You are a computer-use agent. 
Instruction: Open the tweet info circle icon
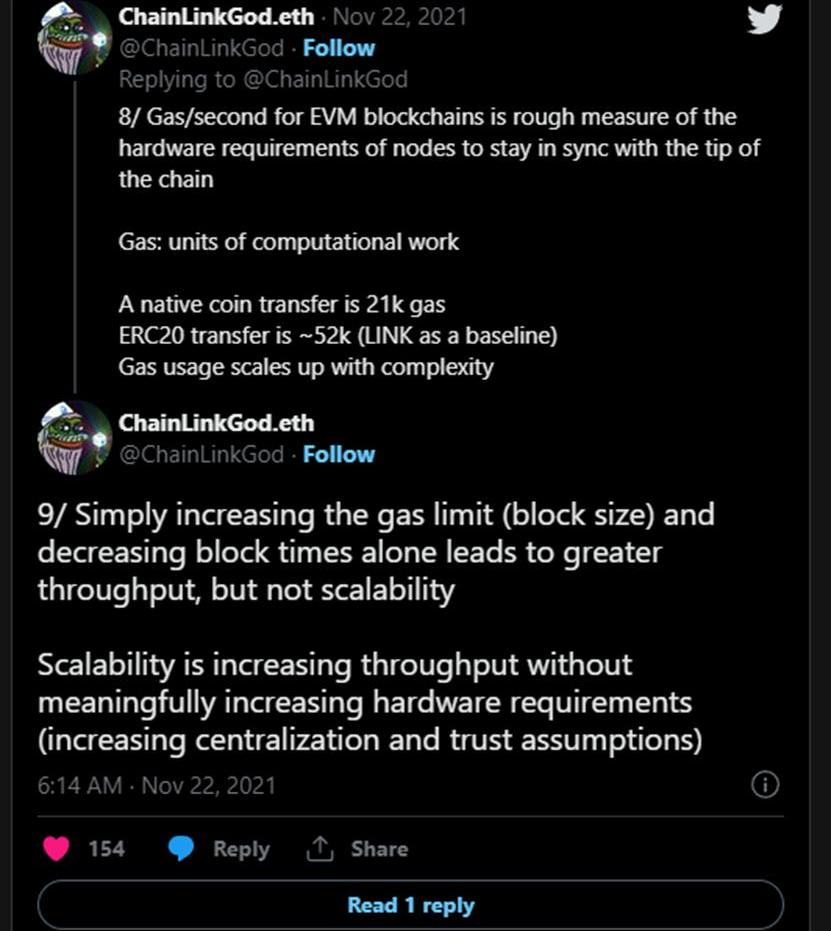(764, 785)
